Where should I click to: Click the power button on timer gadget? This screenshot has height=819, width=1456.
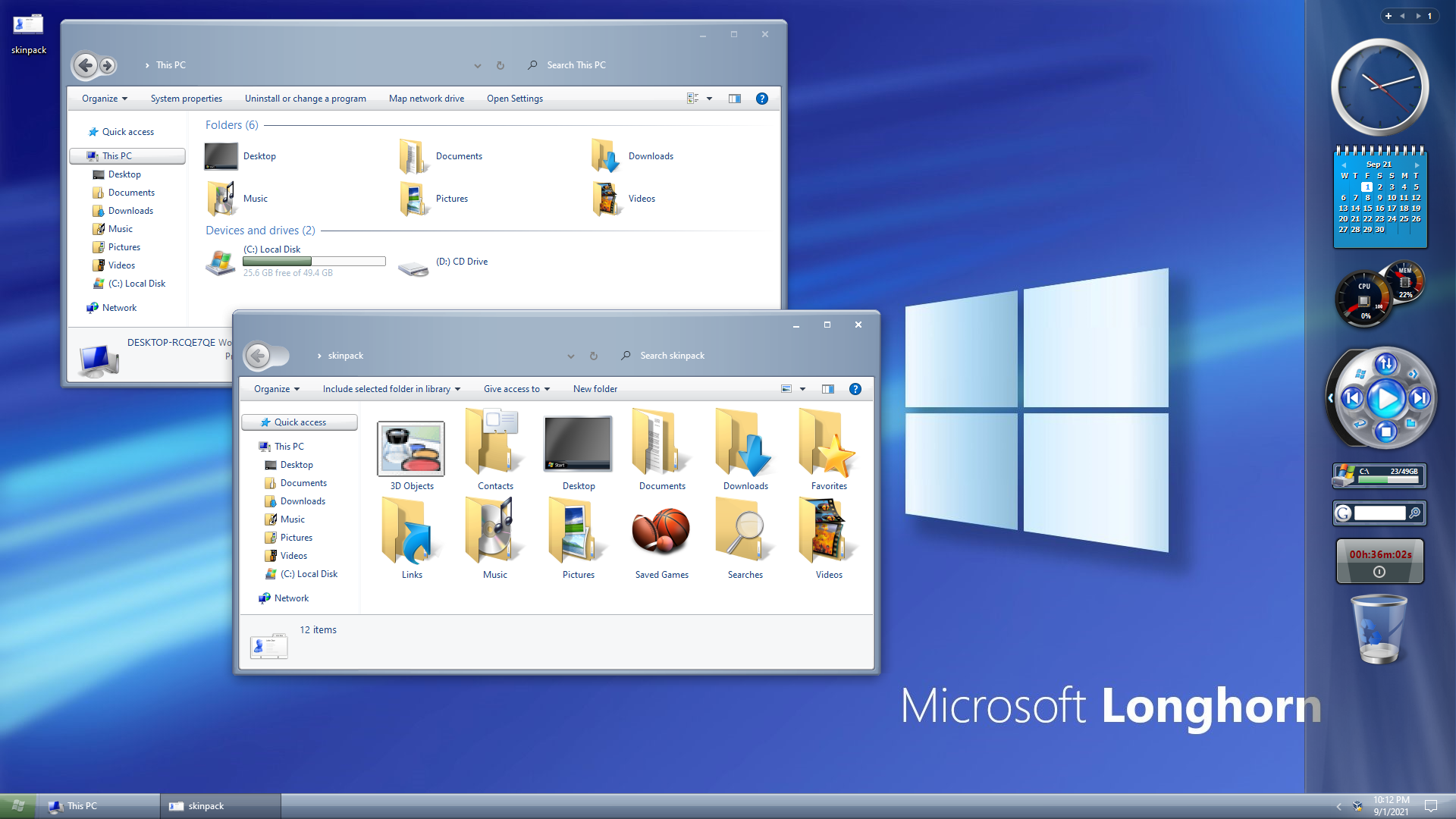tap(1379, 573)
